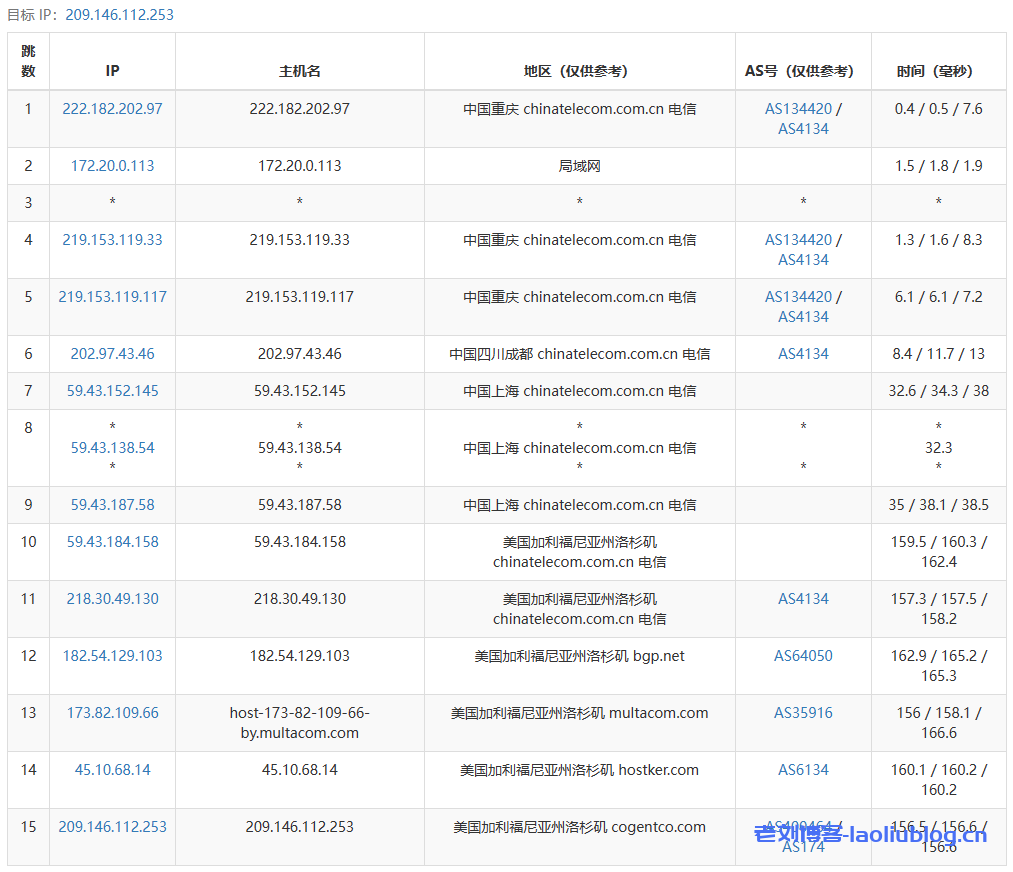Open hop 12 IP link 182.54.129.103
Viewport: 1013px width, 872px height.
pos(112,656)
